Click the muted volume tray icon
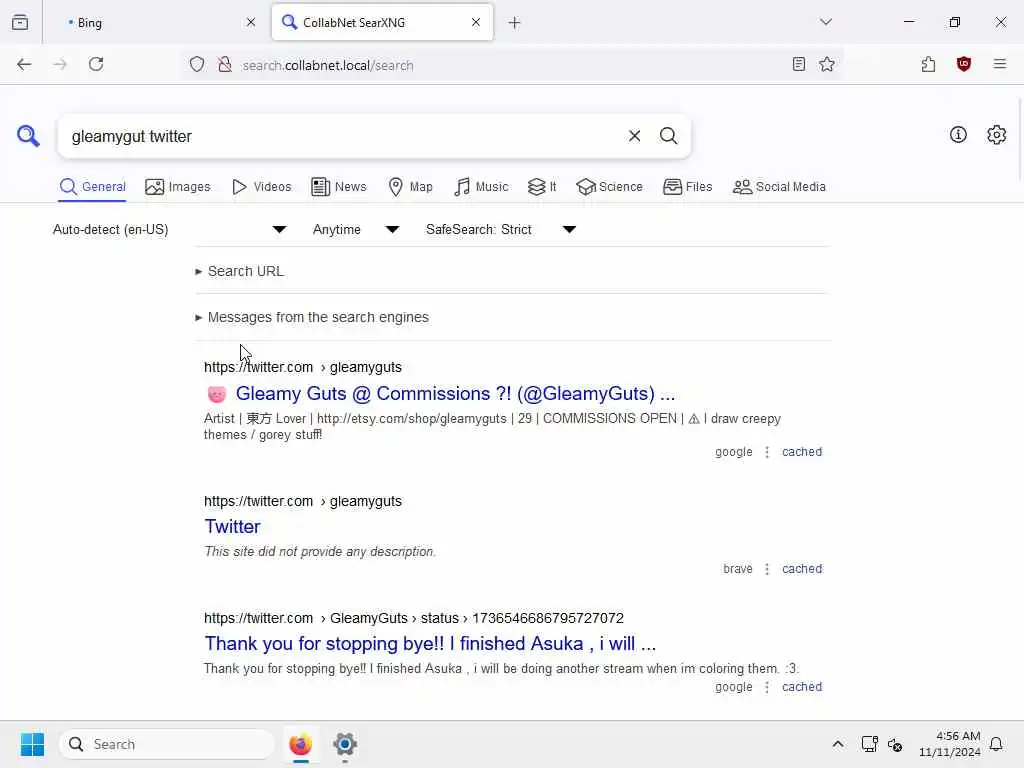This screenshot has height=768, width=1024. tap(895, 744)
